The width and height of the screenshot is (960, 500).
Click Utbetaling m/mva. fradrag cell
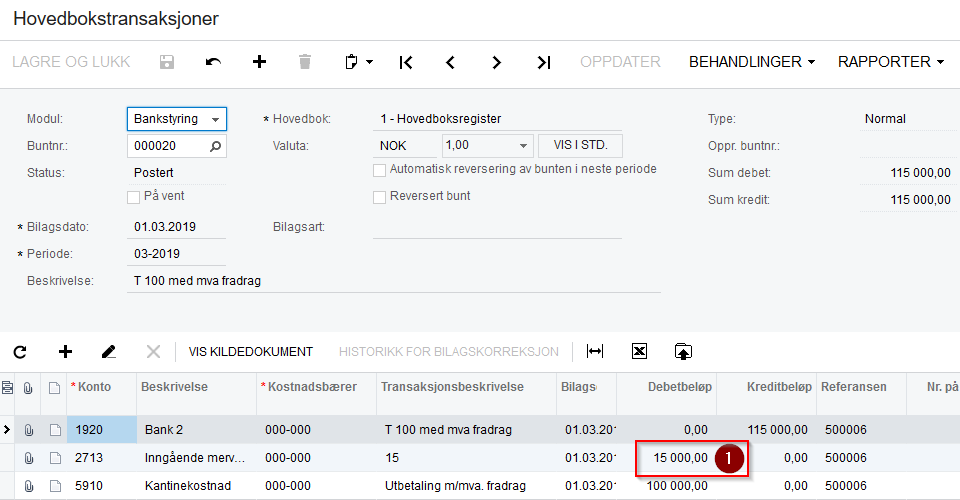[x=466, y=486]
